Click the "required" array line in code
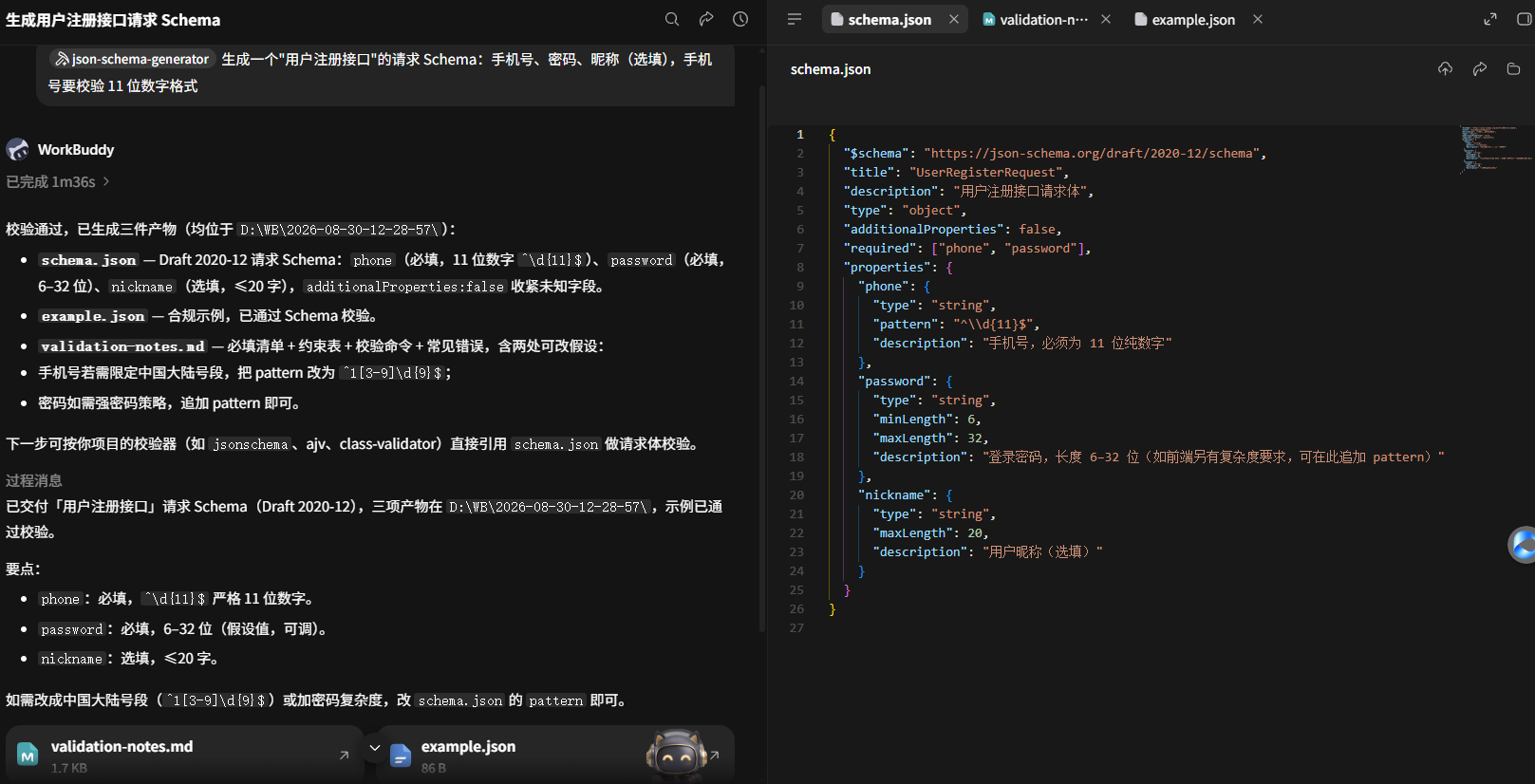The height and width of the screenshot is (784, 1535). click(967, 248)
